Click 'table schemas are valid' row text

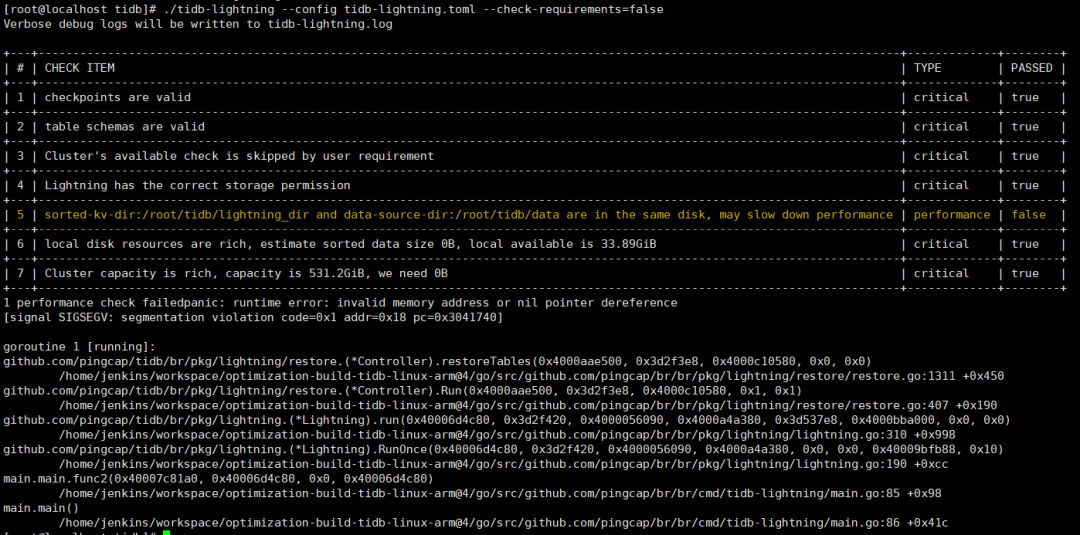click(x=125, y=127)
